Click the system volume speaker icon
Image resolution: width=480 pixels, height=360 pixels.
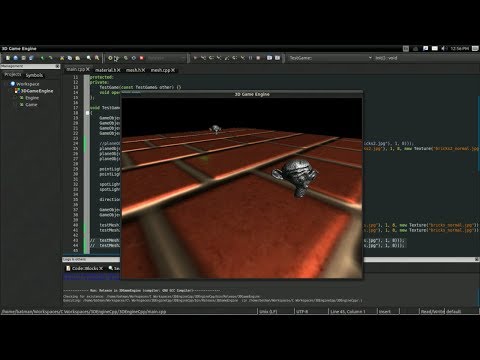pos(444,49)
